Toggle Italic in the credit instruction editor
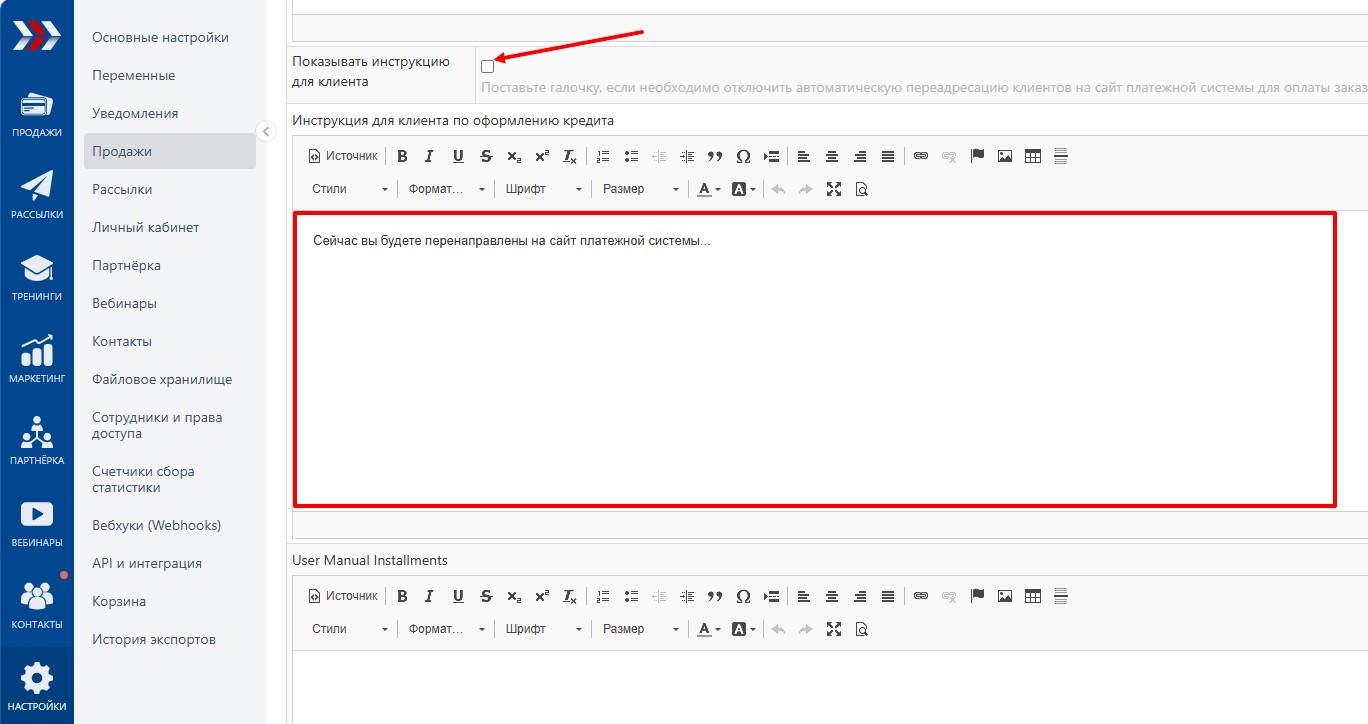Viewport: 1368px width, 724px height. coord(430,156)
